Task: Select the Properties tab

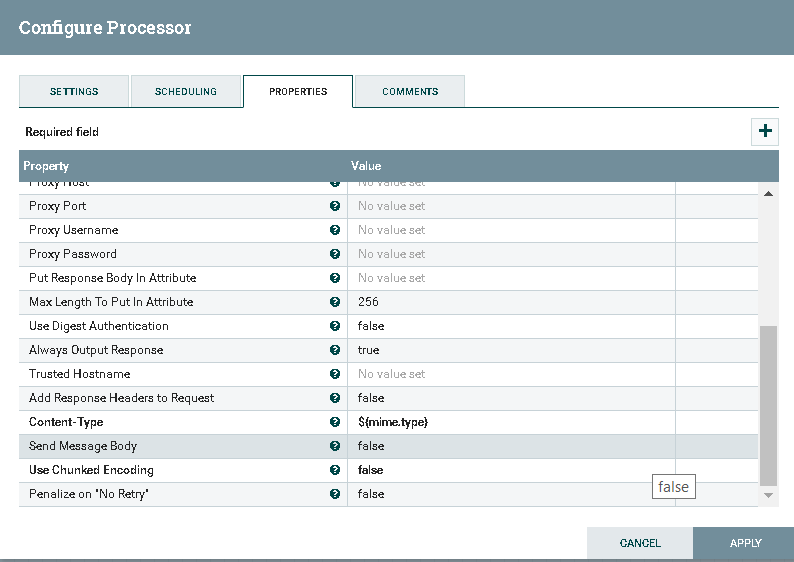Action: click(x=298, y=91)
